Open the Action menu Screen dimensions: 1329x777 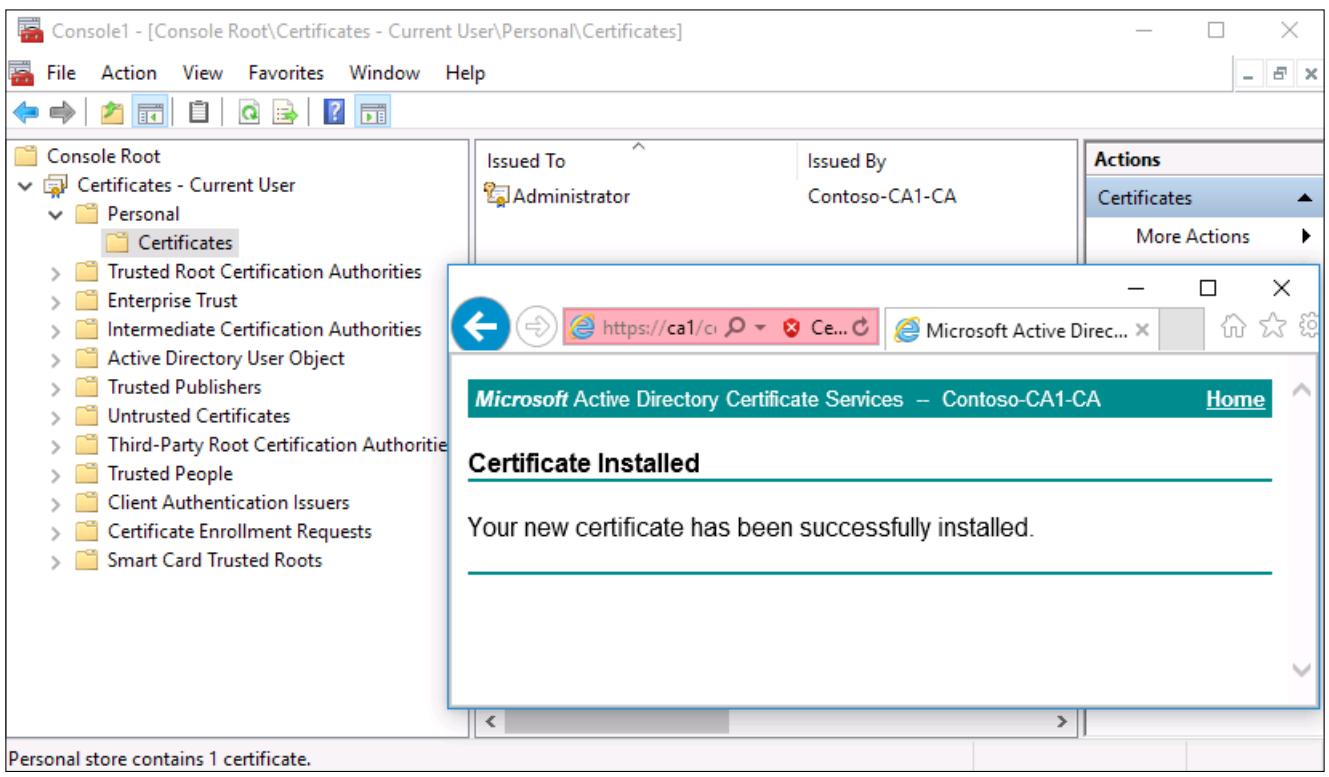(128, 72)
